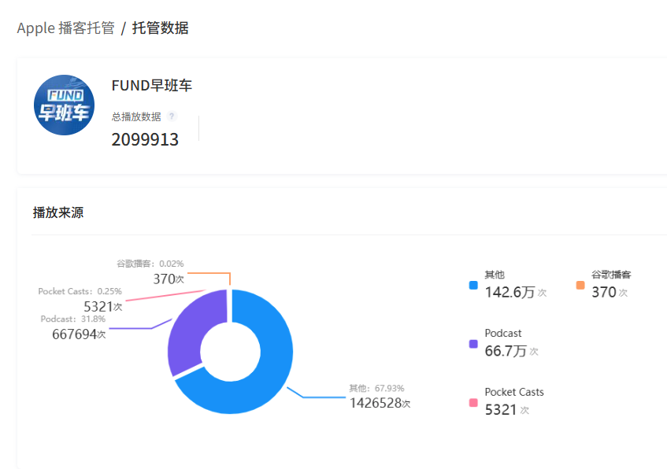The height and width of the screenshot is (469, 667).
Task: Click the 其他 legend label text
Action: click(495, 274)
